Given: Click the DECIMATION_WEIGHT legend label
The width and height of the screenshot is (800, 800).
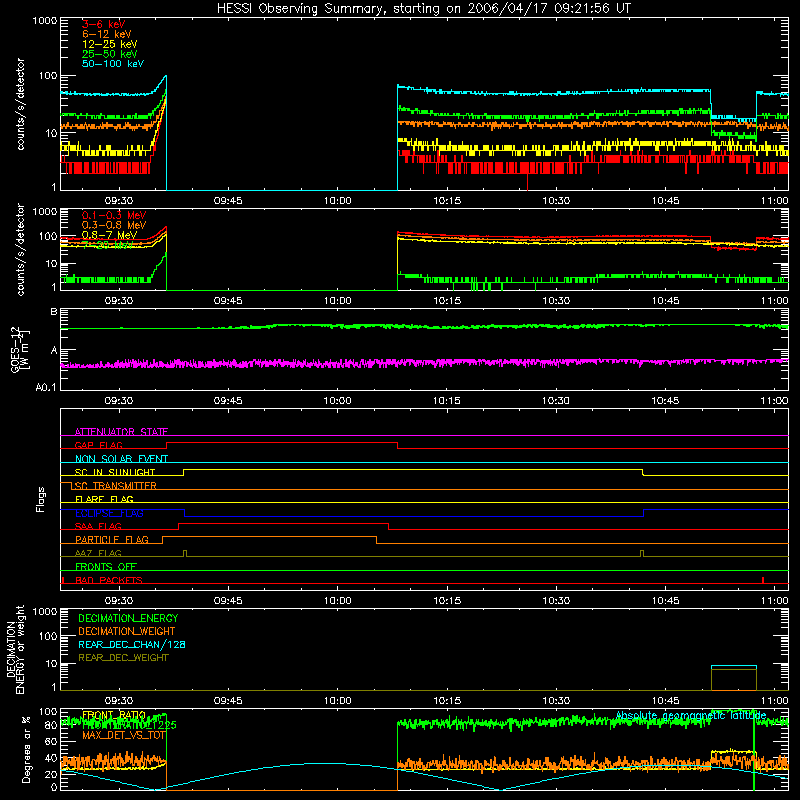Looking at the screenshot, I should point(127,632).
